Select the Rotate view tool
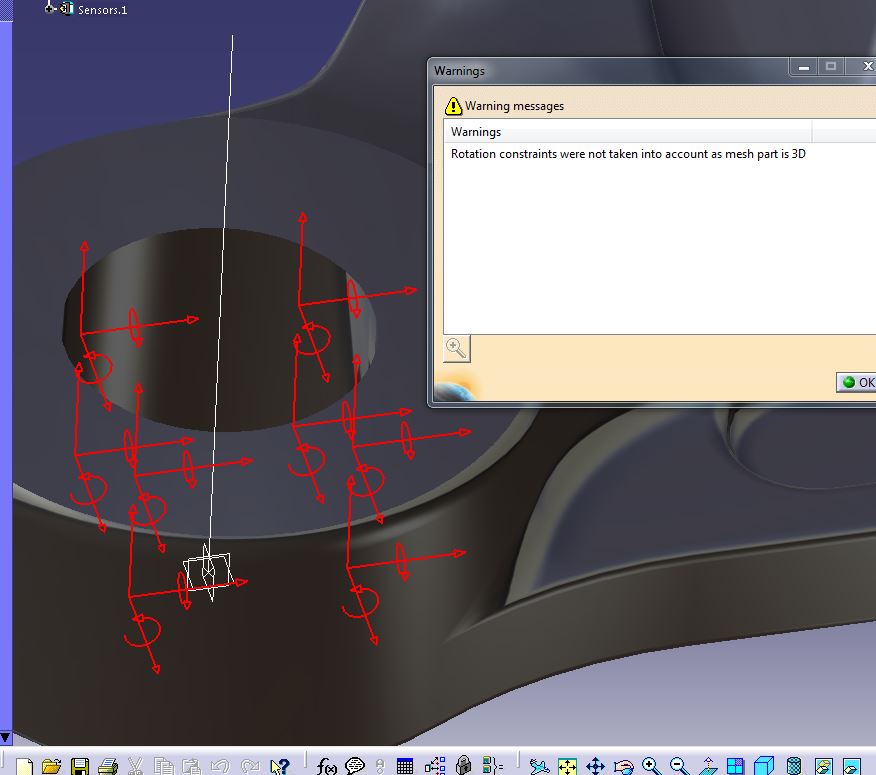Image resolution: width=876 pixels, height=775 pixels. pyautogui.click(x=623, y=766)
